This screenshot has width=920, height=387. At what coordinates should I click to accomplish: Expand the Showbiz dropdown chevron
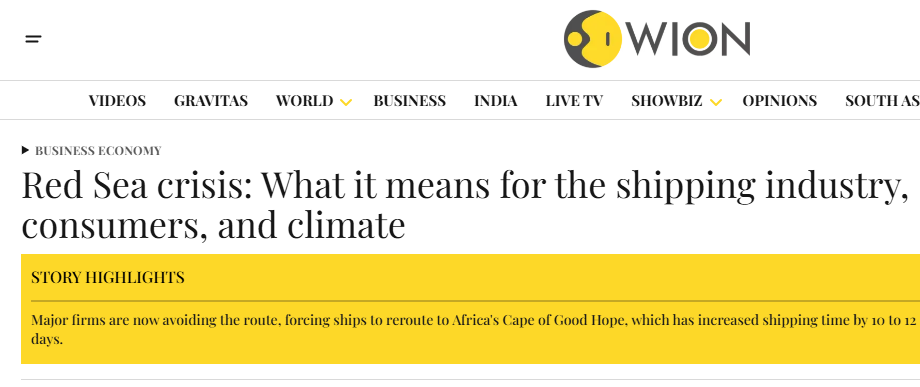coord(715,103)
